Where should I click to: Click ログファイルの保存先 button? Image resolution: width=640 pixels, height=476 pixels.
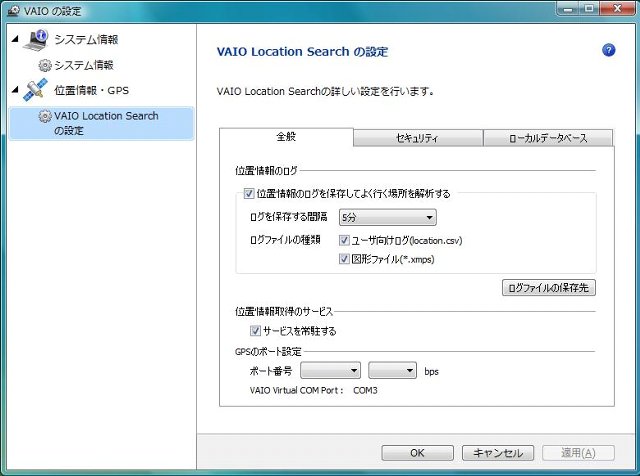pyautogui.click(x=549, y=288)
